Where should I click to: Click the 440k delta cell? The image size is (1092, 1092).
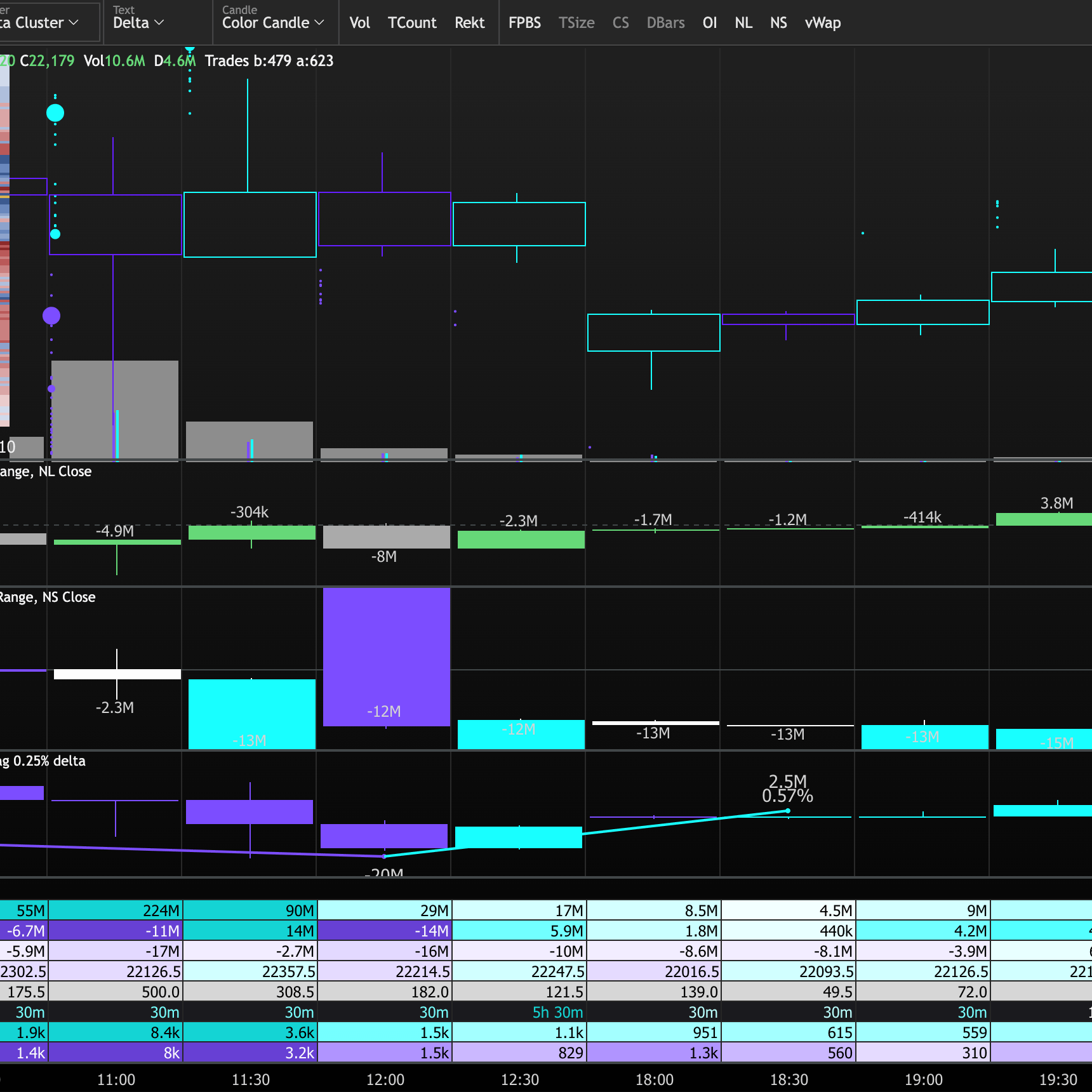coord(788,931)
